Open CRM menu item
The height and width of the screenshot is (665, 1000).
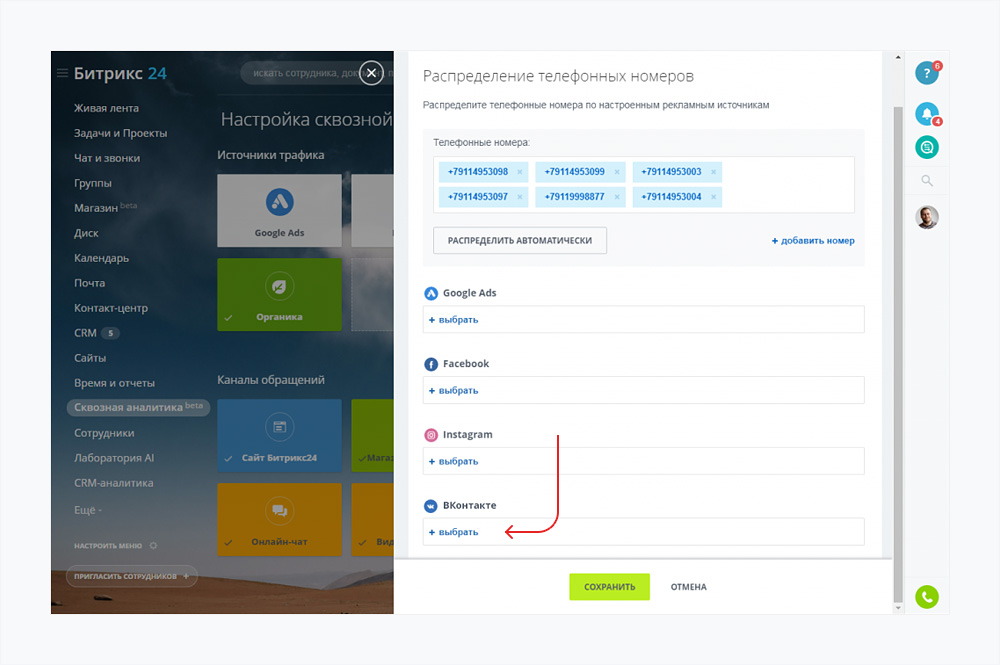pos(85,333)
